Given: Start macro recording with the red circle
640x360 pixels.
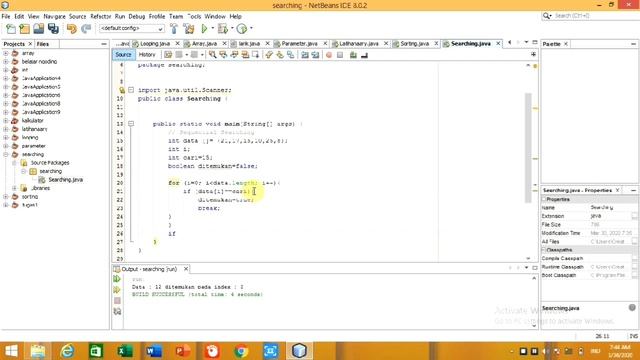Looking at the screenshot, I should [329, 55].
